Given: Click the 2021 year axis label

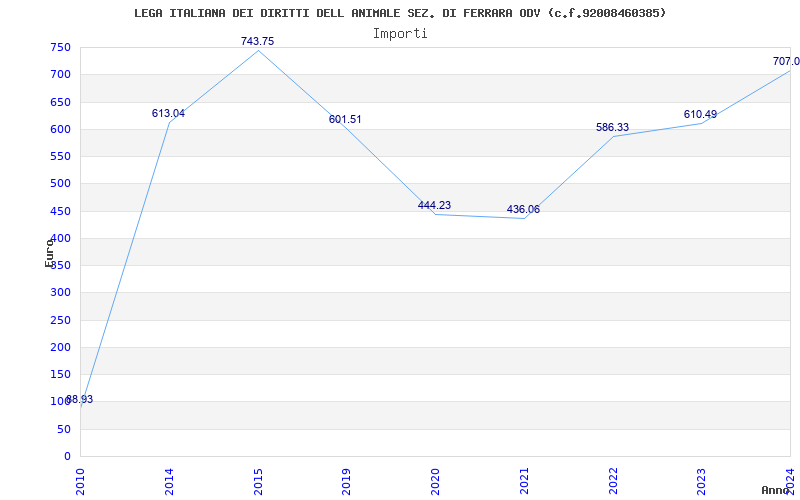Looking at the screenshot, I should (x=524, y=482).
